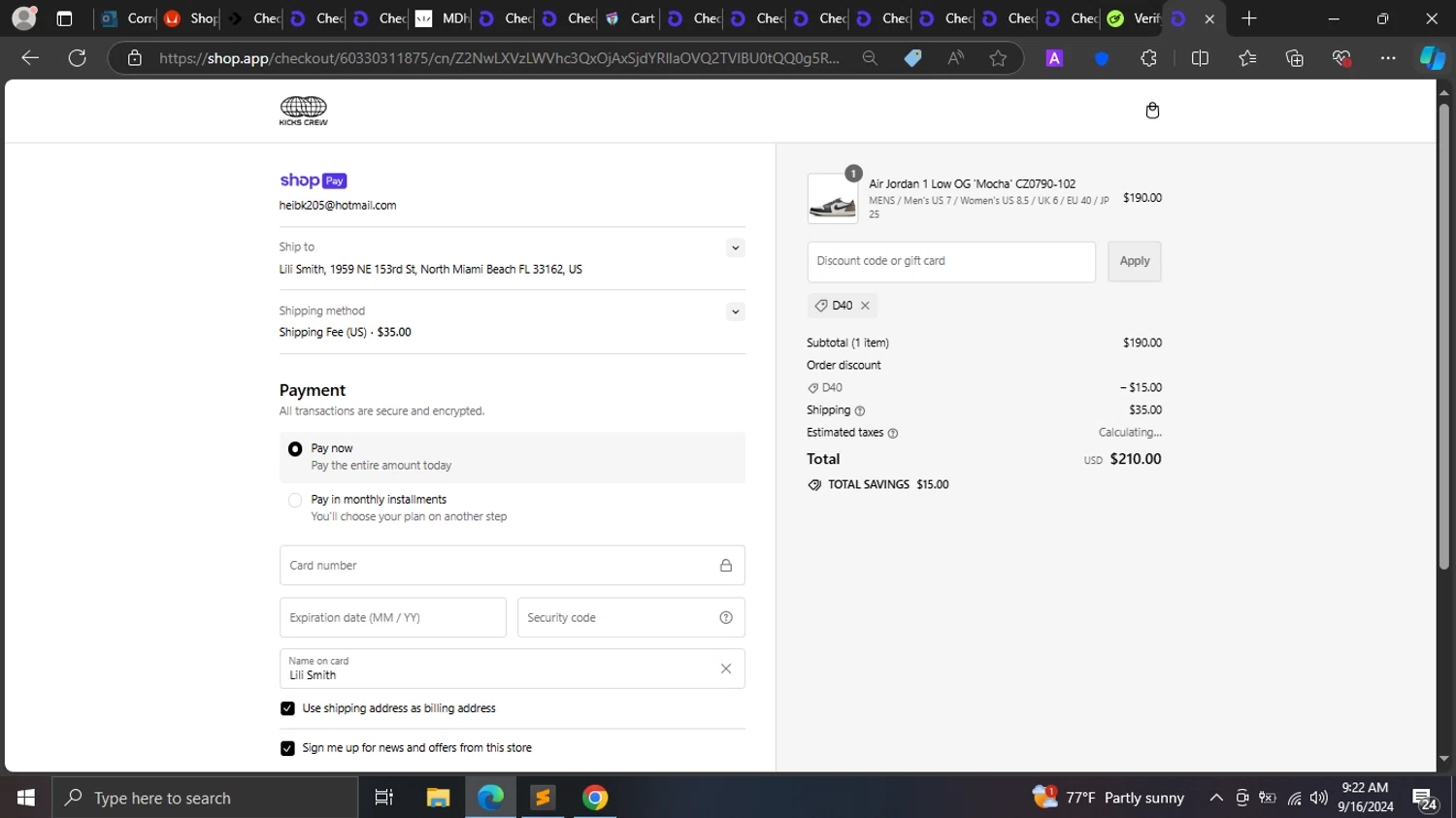Open the Windows Start menu
The width and height of the screenshot is (1456, 818).
pyautogui.click(x=26, y=798)
